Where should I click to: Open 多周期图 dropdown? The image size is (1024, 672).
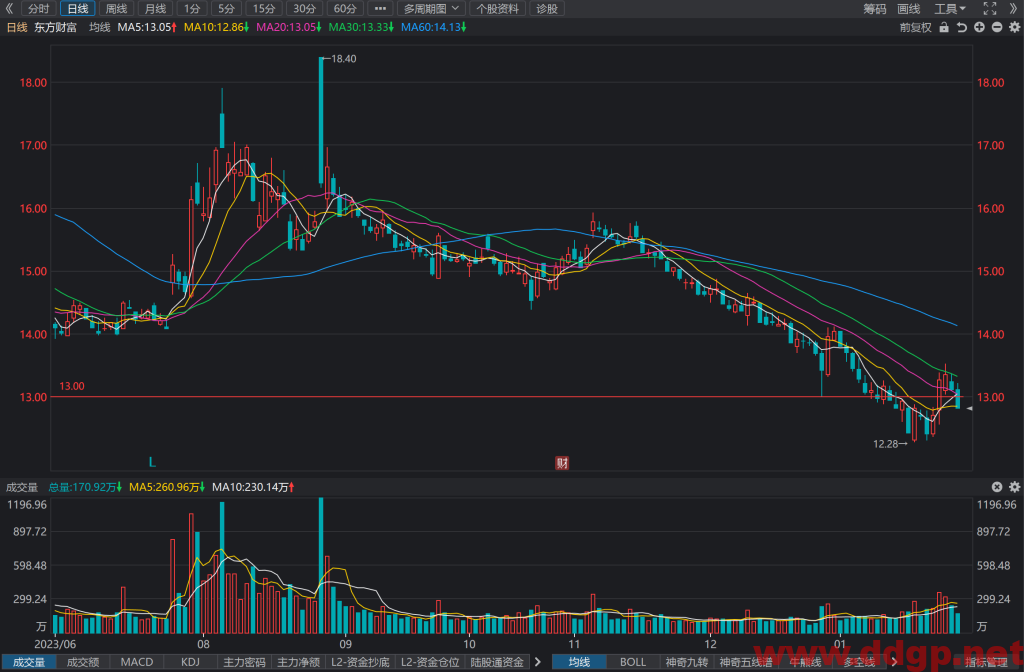tap(431, 8)
